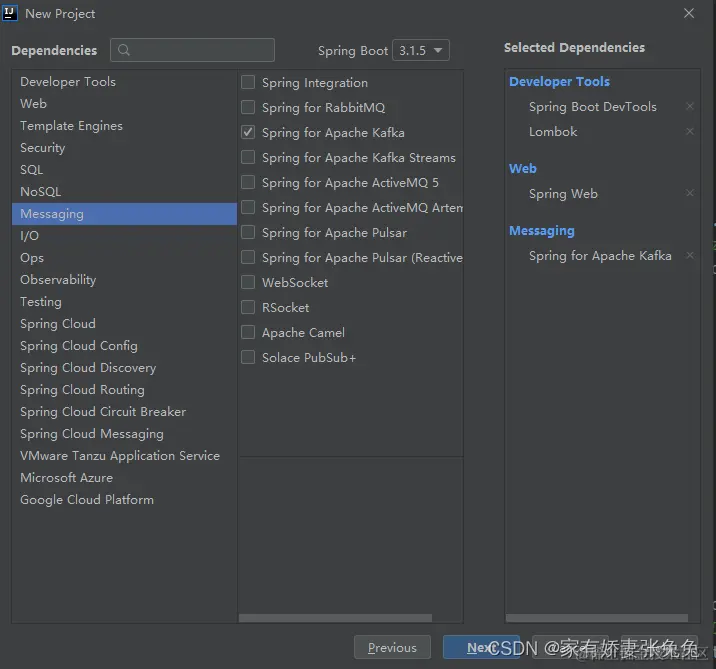Click the horizontal scrollbar under dependency list
The width and height of the screenshot is (716, 669).
pyautogui.click(x=335, y=618)
